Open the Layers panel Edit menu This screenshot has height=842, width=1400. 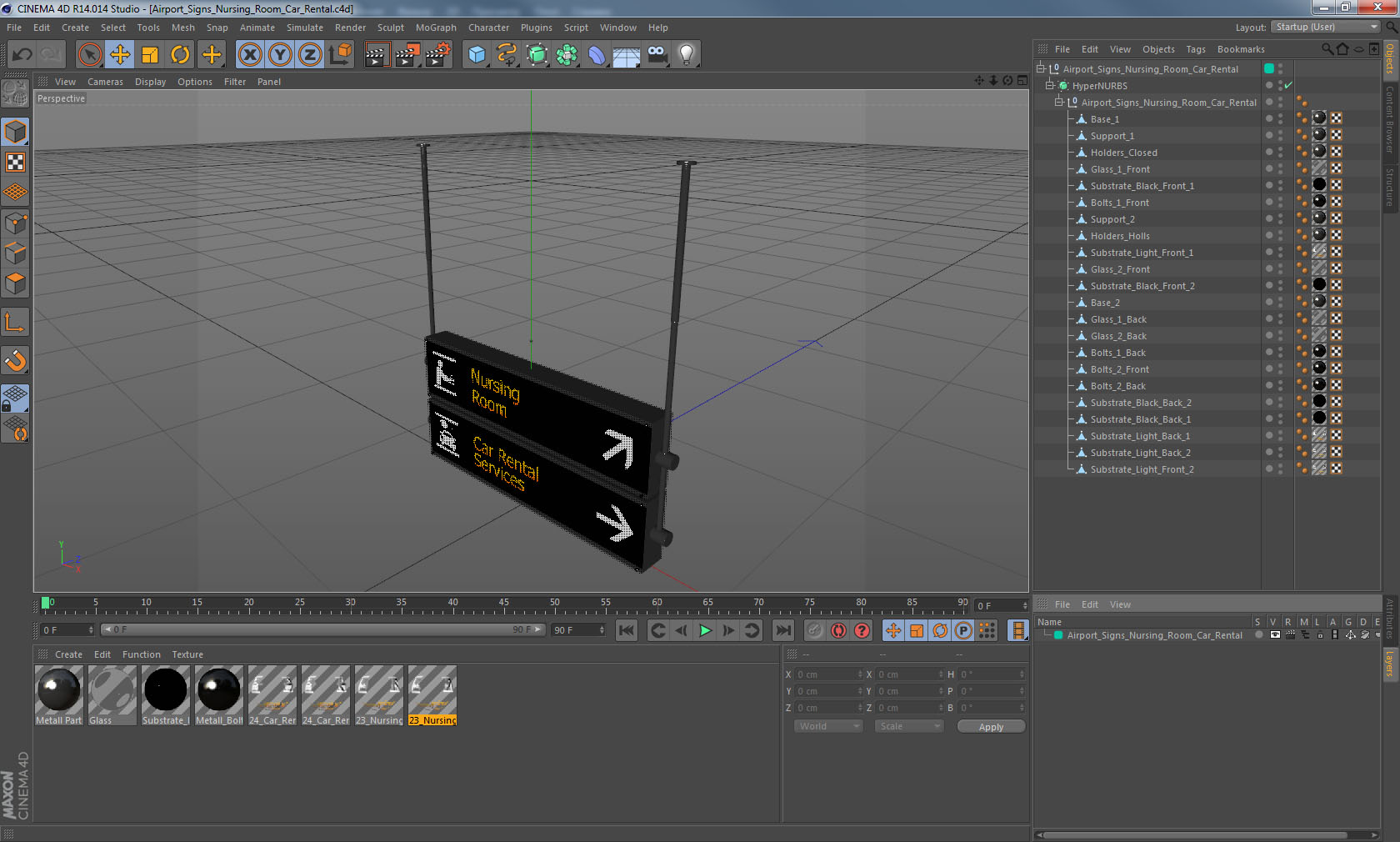click(1090, 604)
